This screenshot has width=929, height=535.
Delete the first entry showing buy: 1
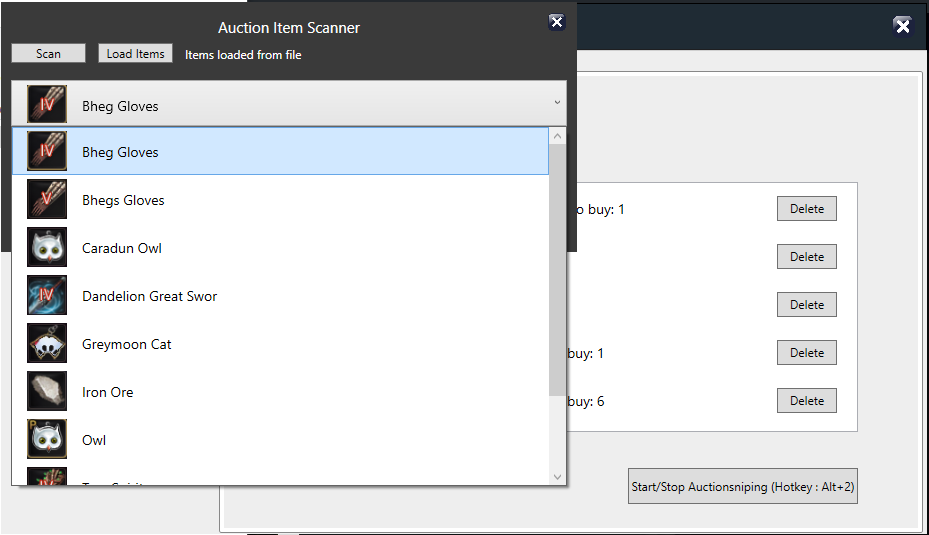point(806,209)
